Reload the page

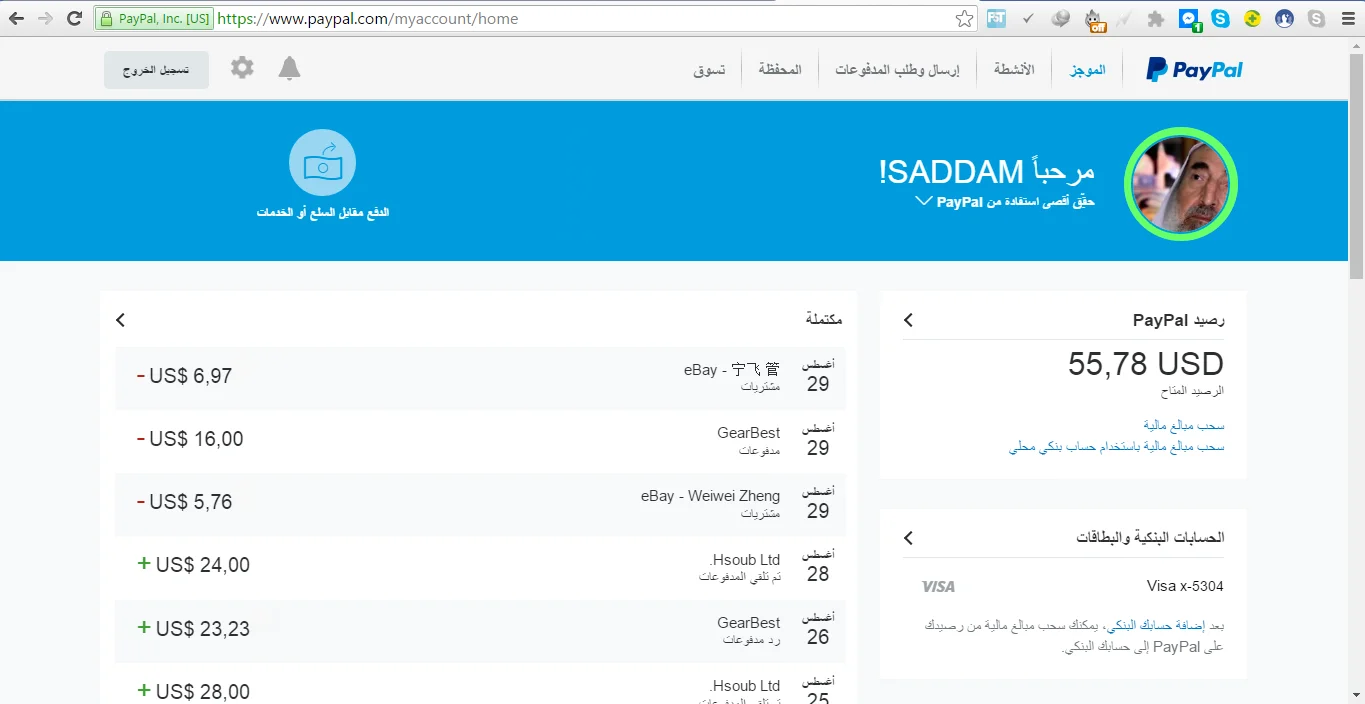74,19
